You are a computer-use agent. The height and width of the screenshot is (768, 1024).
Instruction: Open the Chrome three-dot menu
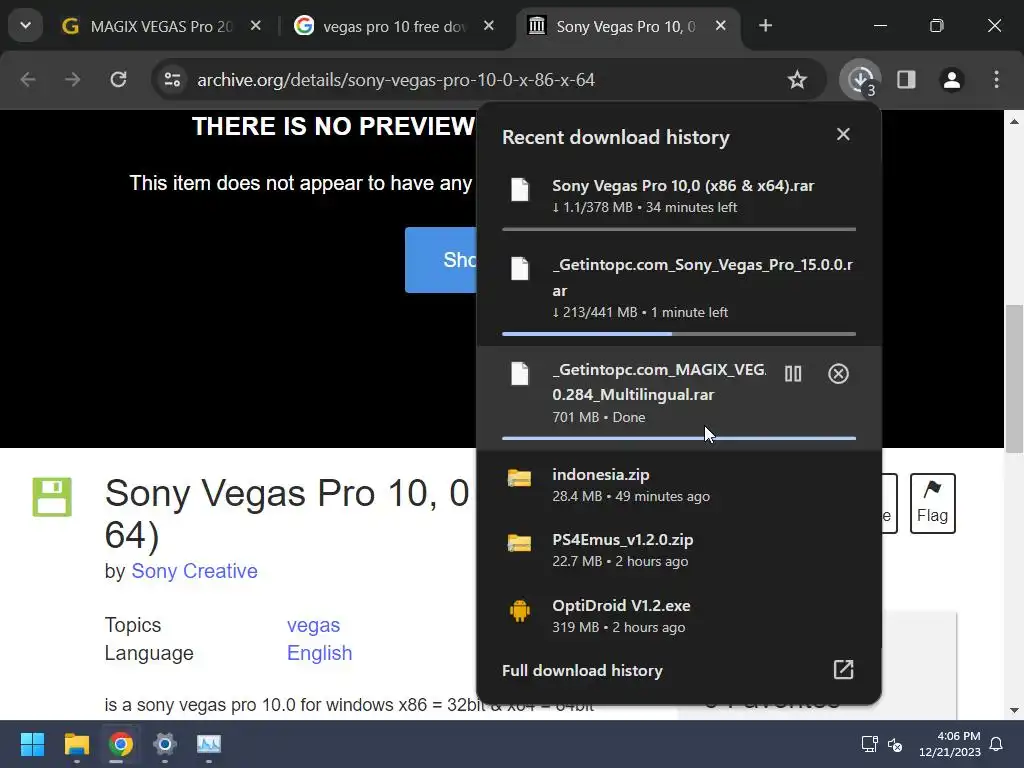pos(996,80)
